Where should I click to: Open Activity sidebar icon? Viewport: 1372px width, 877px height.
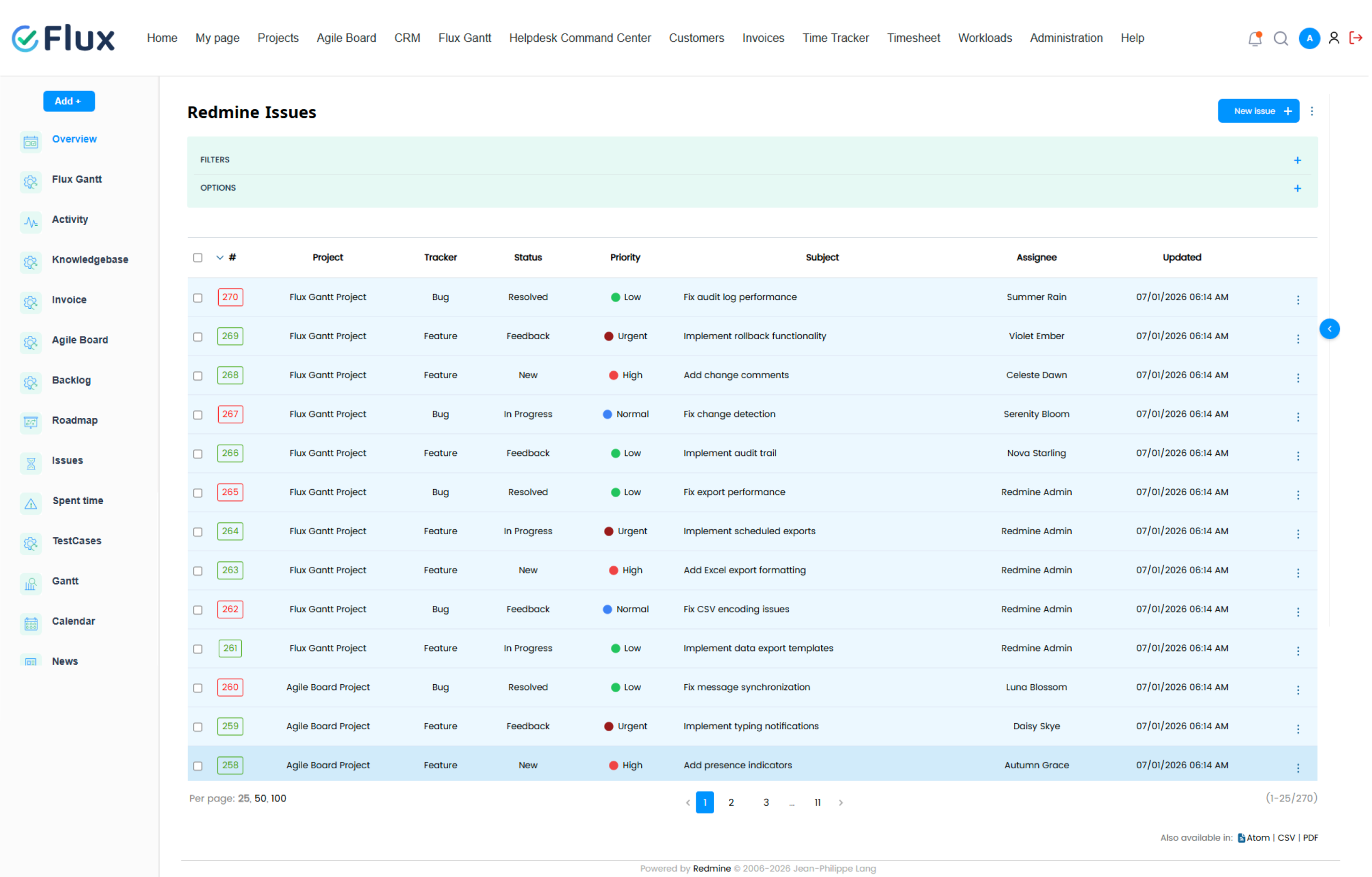coord(31,222)
